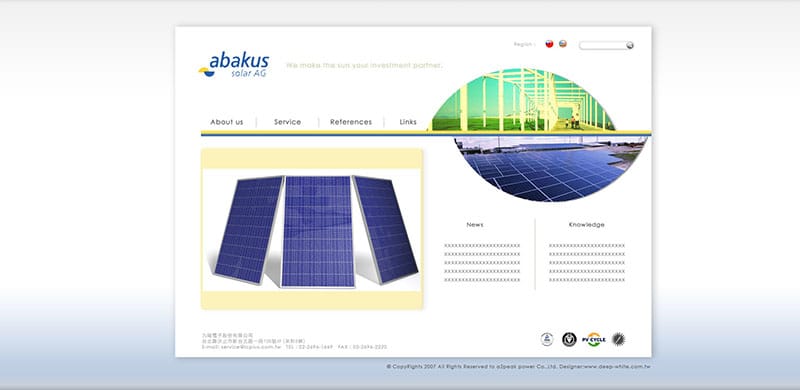This screenshot has width=800, height=390.
Task: Click the blue round certification seal
Action: (x=547, y=339)
